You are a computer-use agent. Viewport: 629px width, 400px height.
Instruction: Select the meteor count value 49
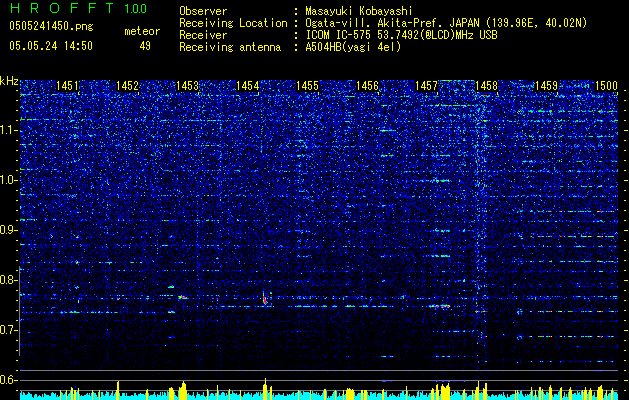145,46
